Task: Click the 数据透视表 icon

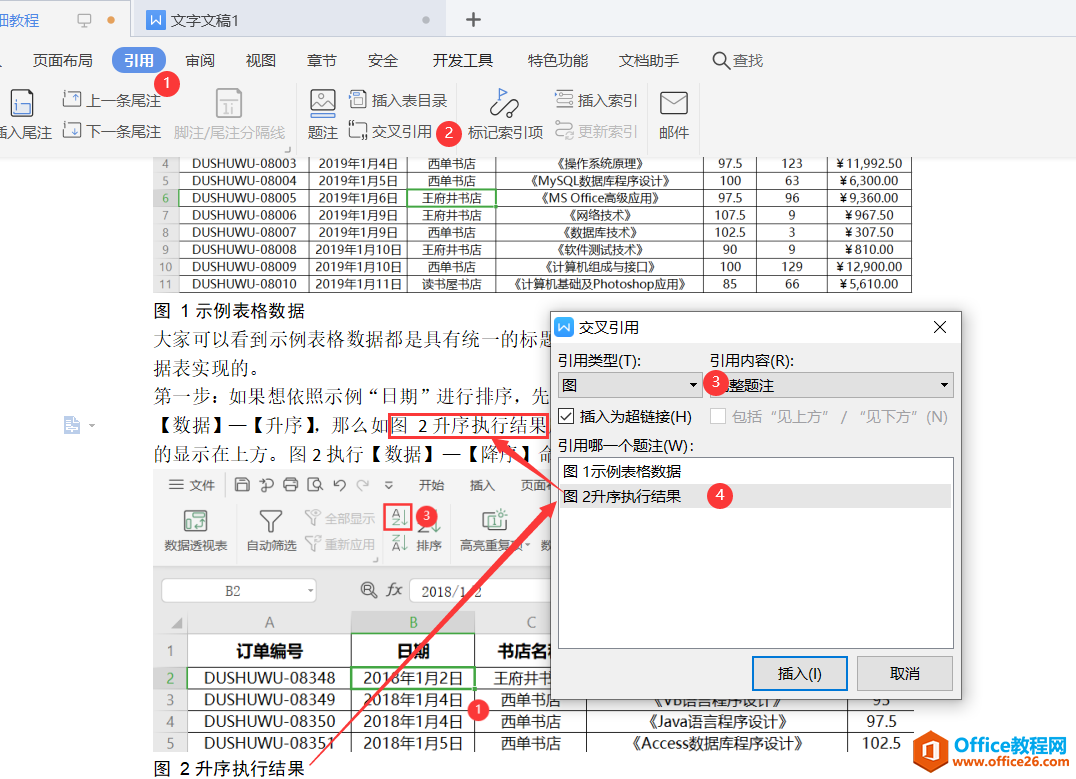Action: (x=196, y=521)
